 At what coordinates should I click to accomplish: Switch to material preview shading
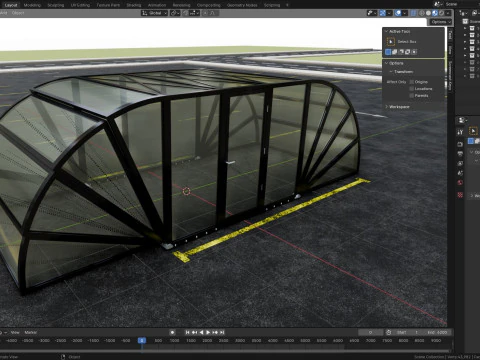tap(435, 13)
